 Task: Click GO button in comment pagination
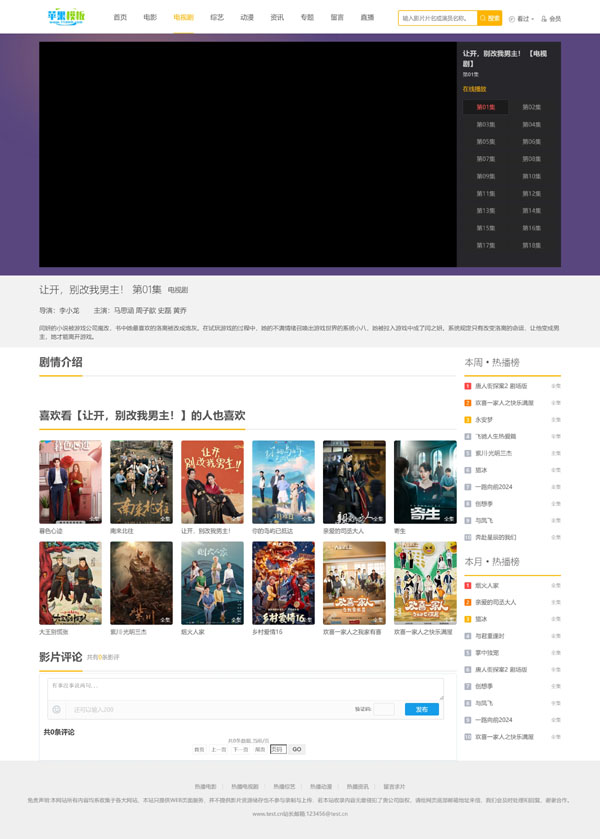coord(297,749)
